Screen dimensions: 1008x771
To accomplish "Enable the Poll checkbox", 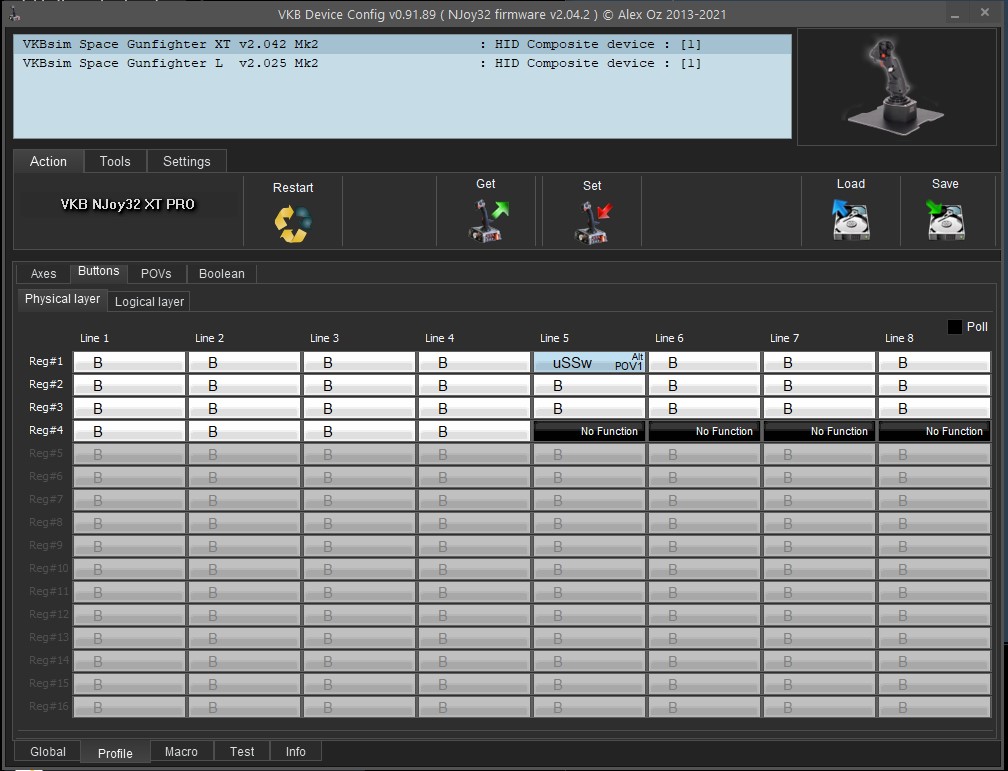I will tap(955, 327).
